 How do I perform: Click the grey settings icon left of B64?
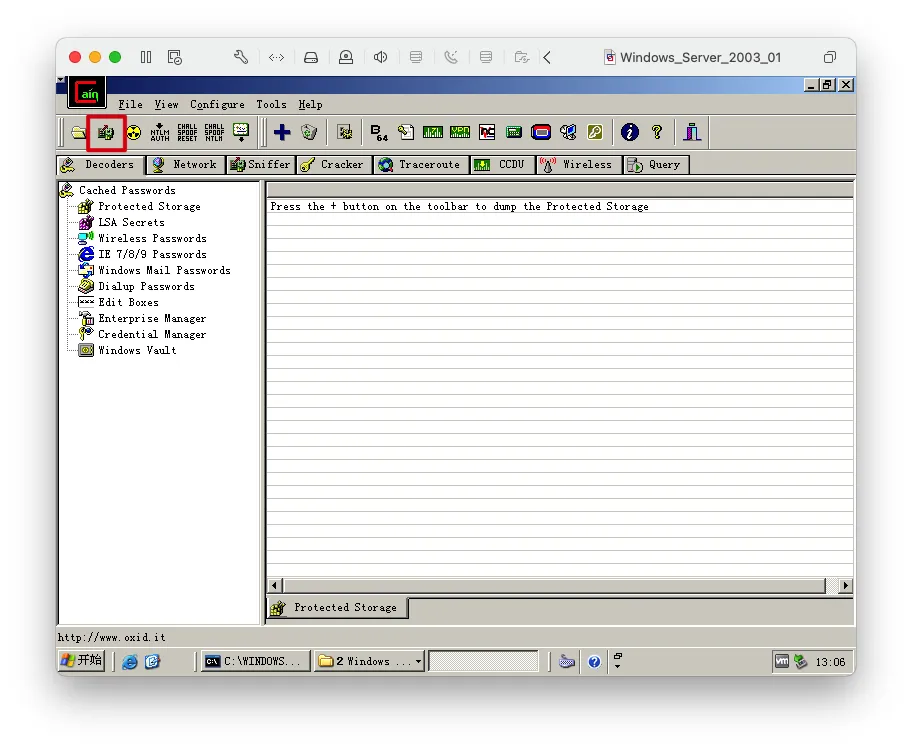click(345, 133)
